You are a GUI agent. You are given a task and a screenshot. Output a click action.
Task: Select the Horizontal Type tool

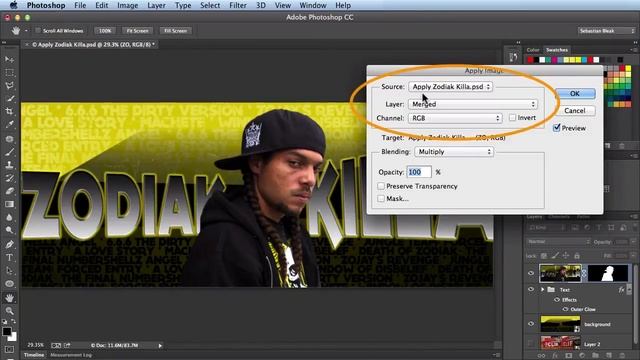[9, 258]
